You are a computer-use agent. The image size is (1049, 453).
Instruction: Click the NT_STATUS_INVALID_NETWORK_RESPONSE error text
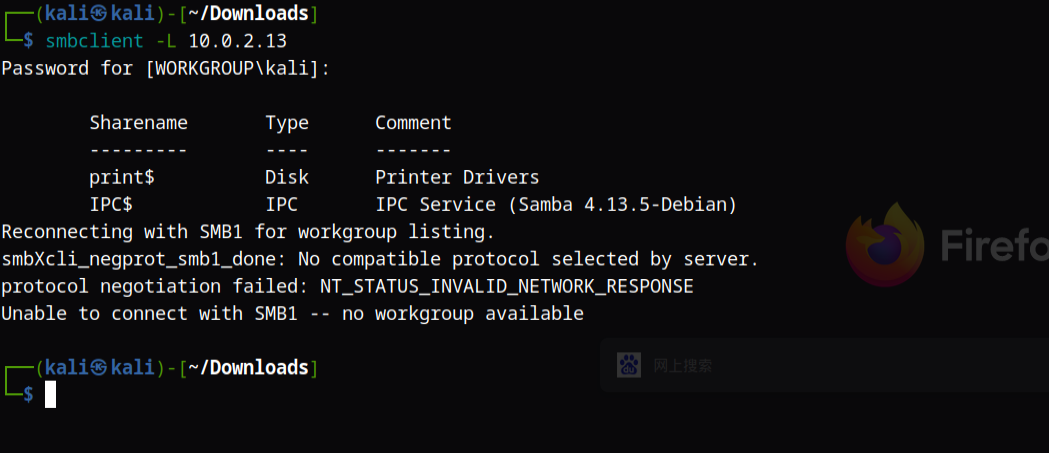[x=506, y=286]
